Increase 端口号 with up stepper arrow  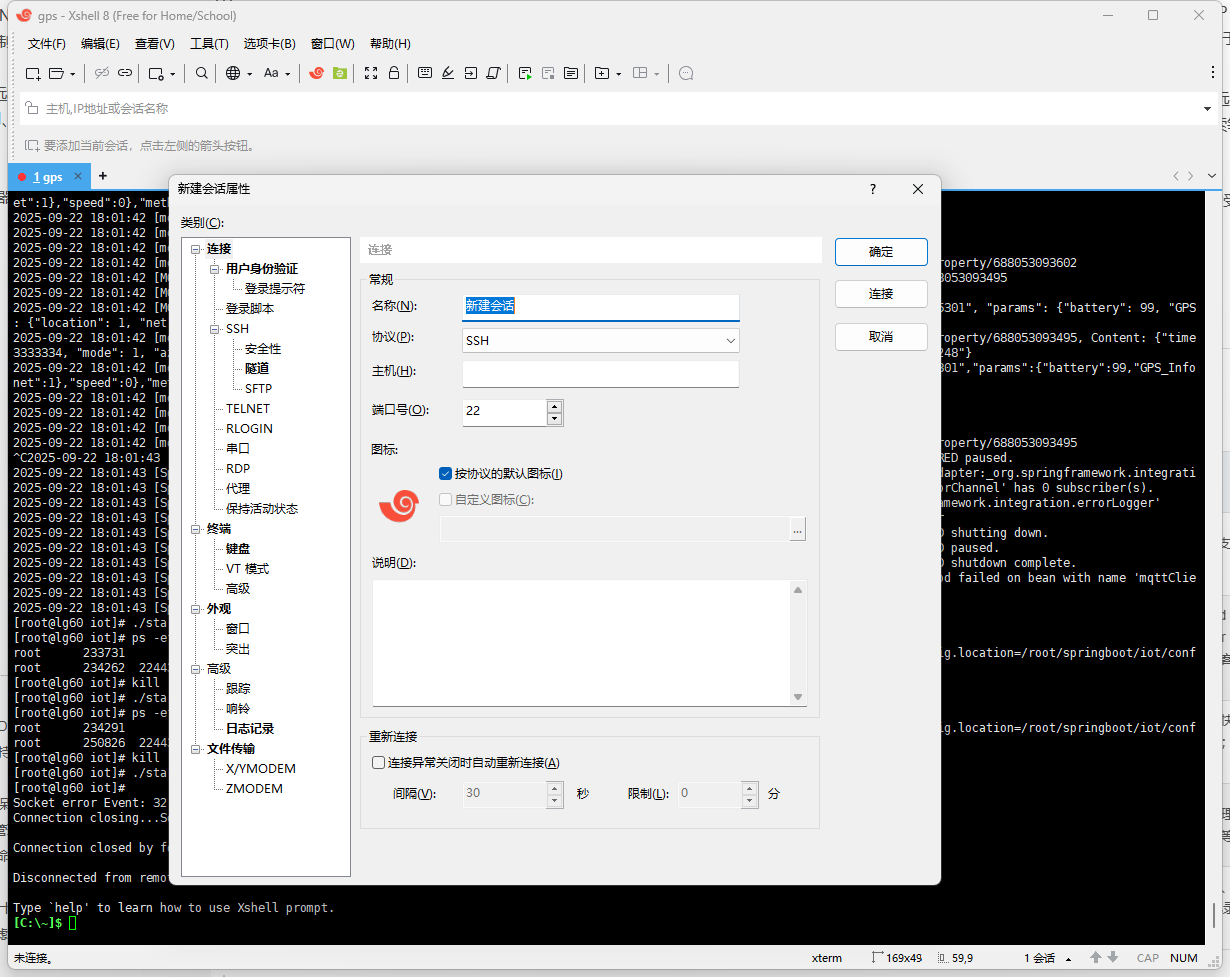[554, 406]
